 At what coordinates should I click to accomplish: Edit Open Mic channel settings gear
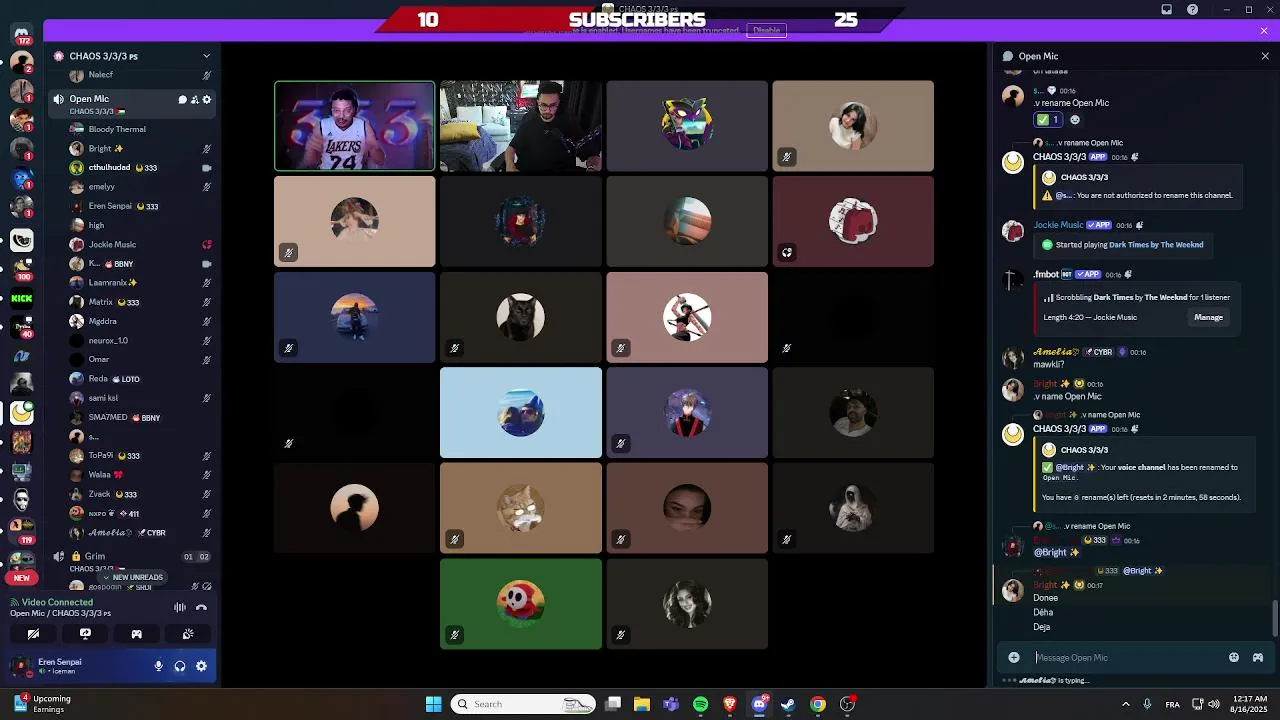207,99
